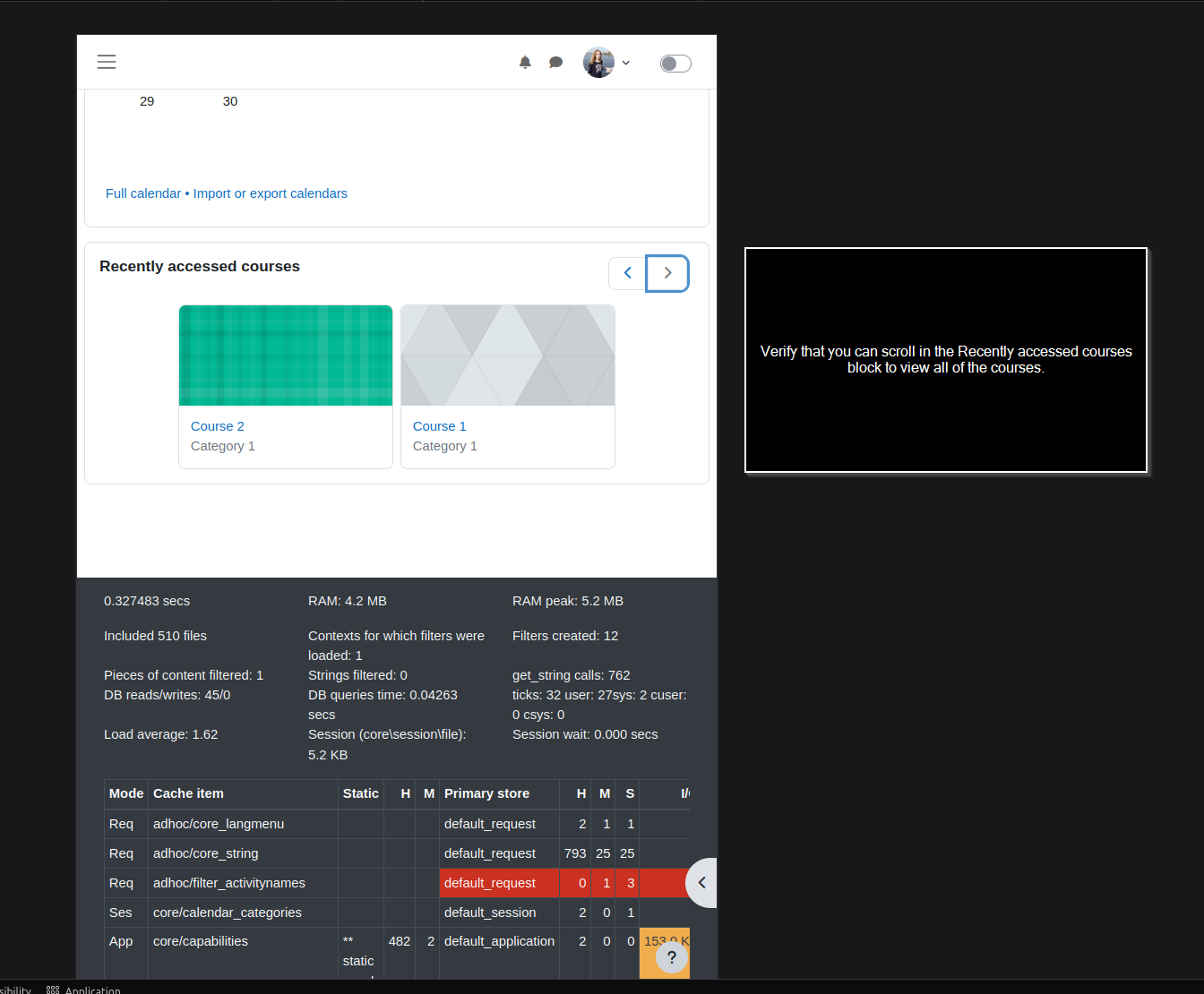Show next recently accessed courses
Image resolution: width=1204 pixels, height=994 pixels.
667,273
